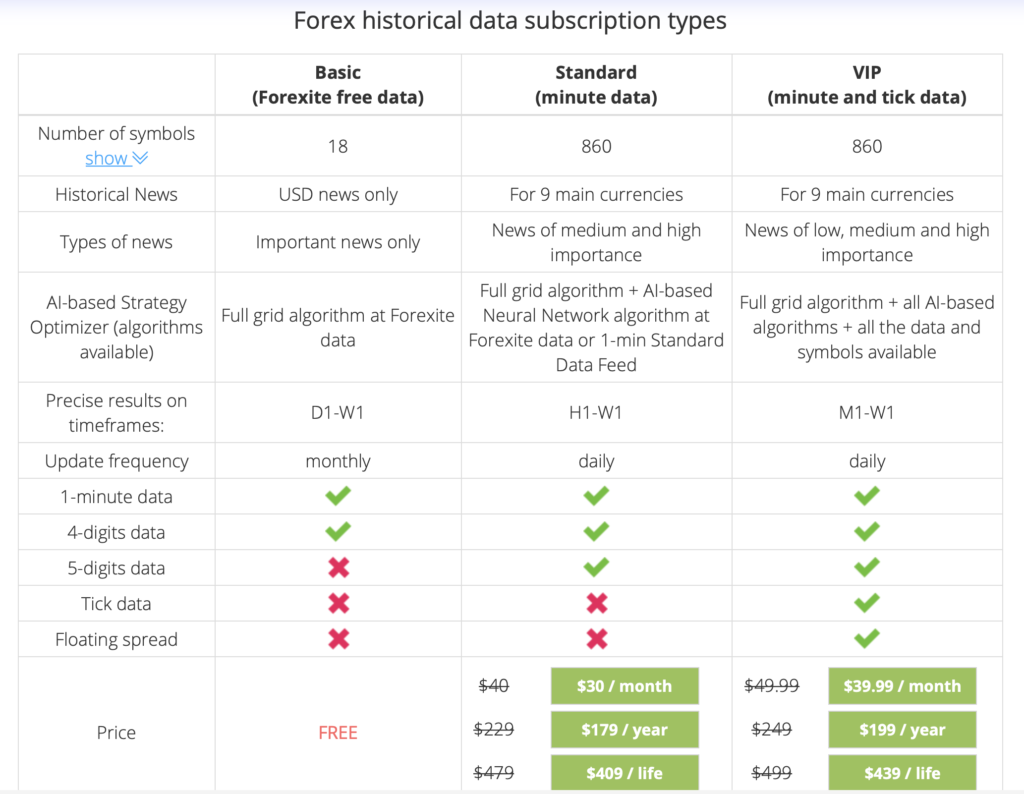
Task: Expand the symbols list via show link
Action: coord(106,158)
